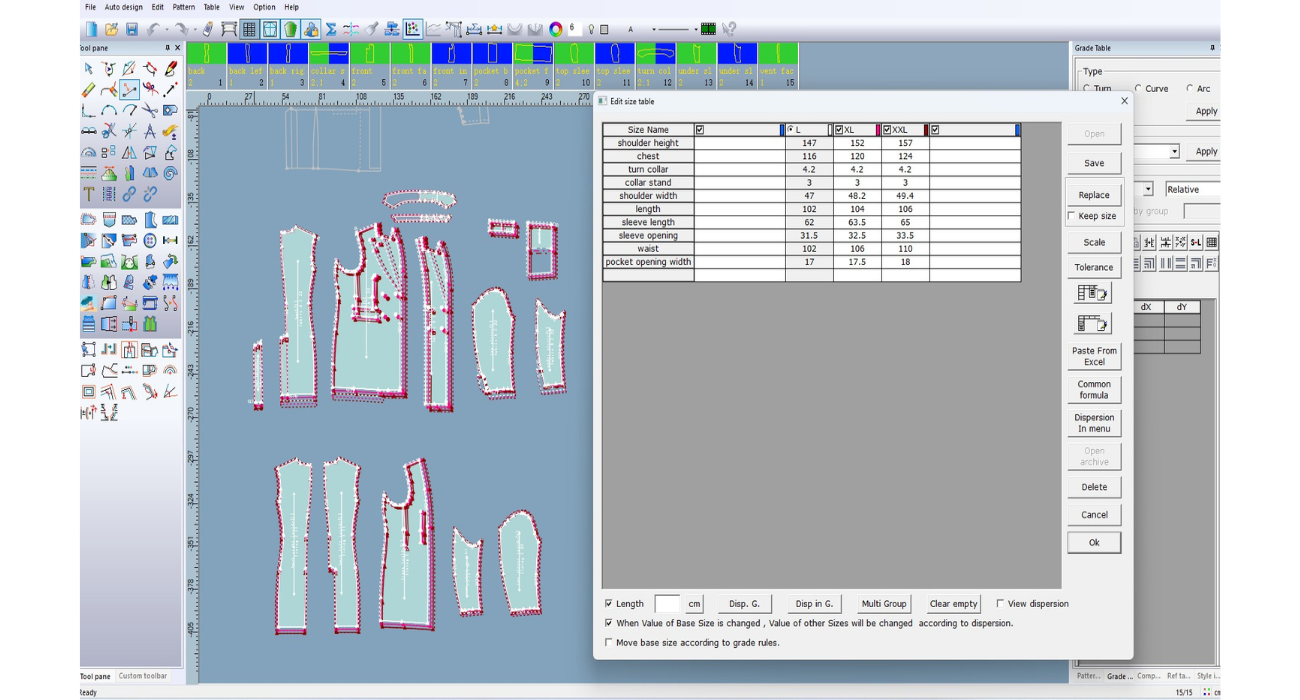
Task: Click the Common formula button
Action: click(1094, 389)
